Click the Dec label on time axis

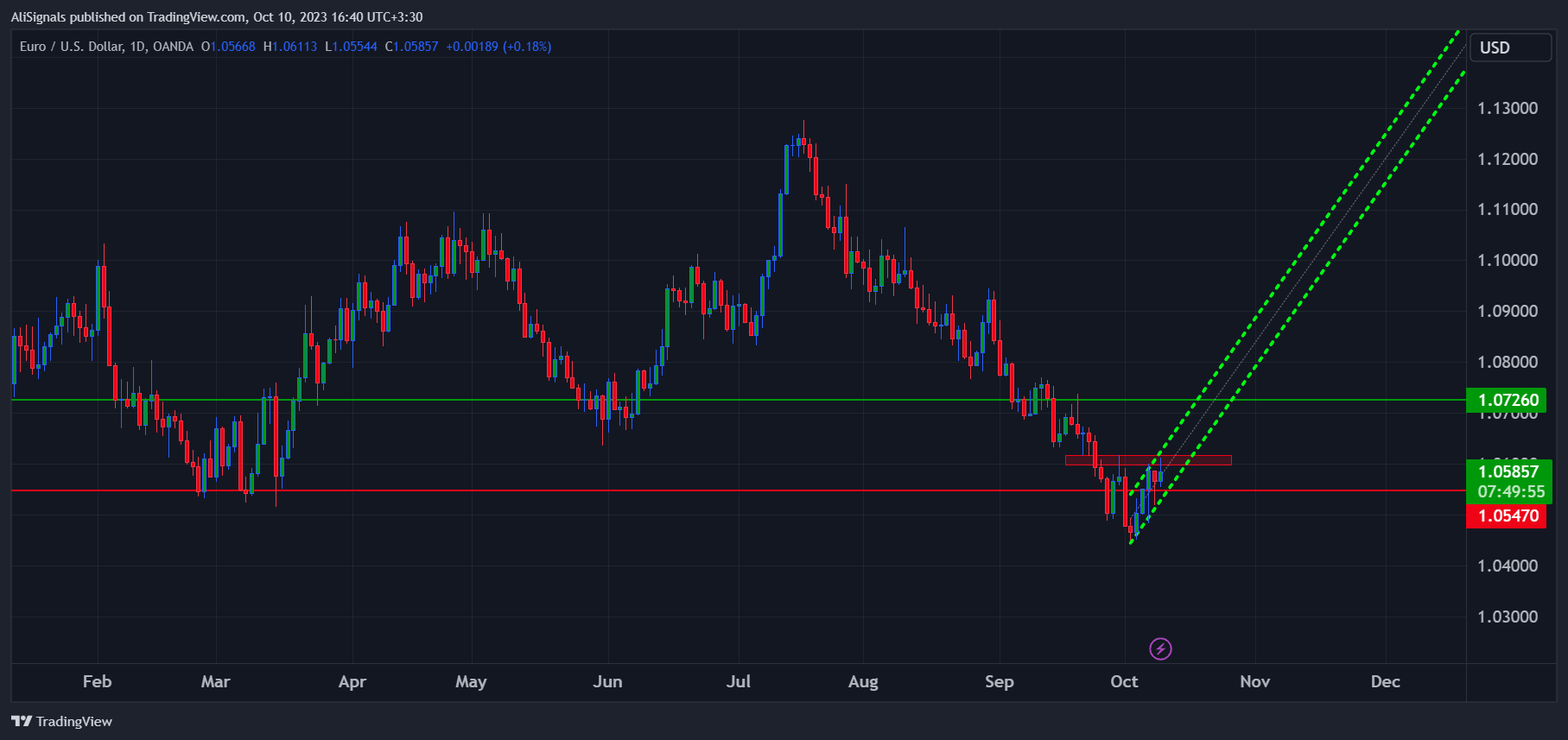tap(1385, 681)
